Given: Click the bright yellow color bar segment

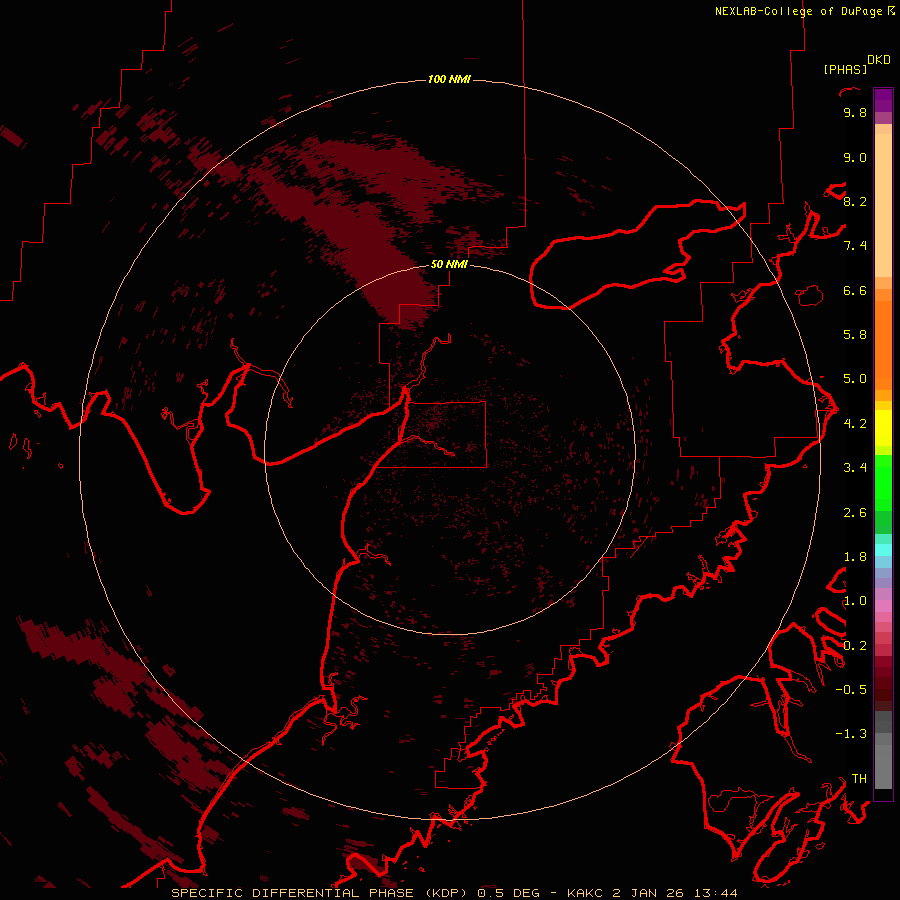Looking at the screenshot, I should tap(883, 428).
